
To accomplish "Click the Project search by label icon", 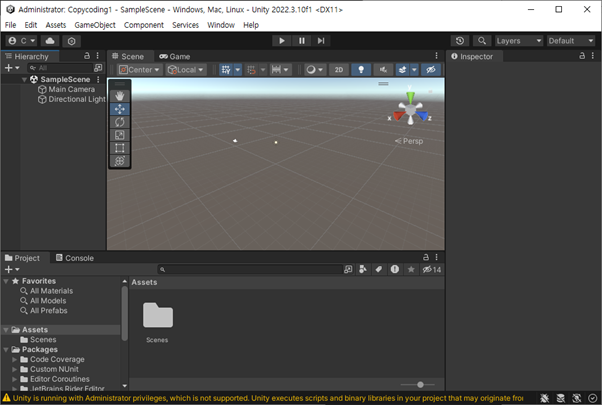I will coord(379,269).
